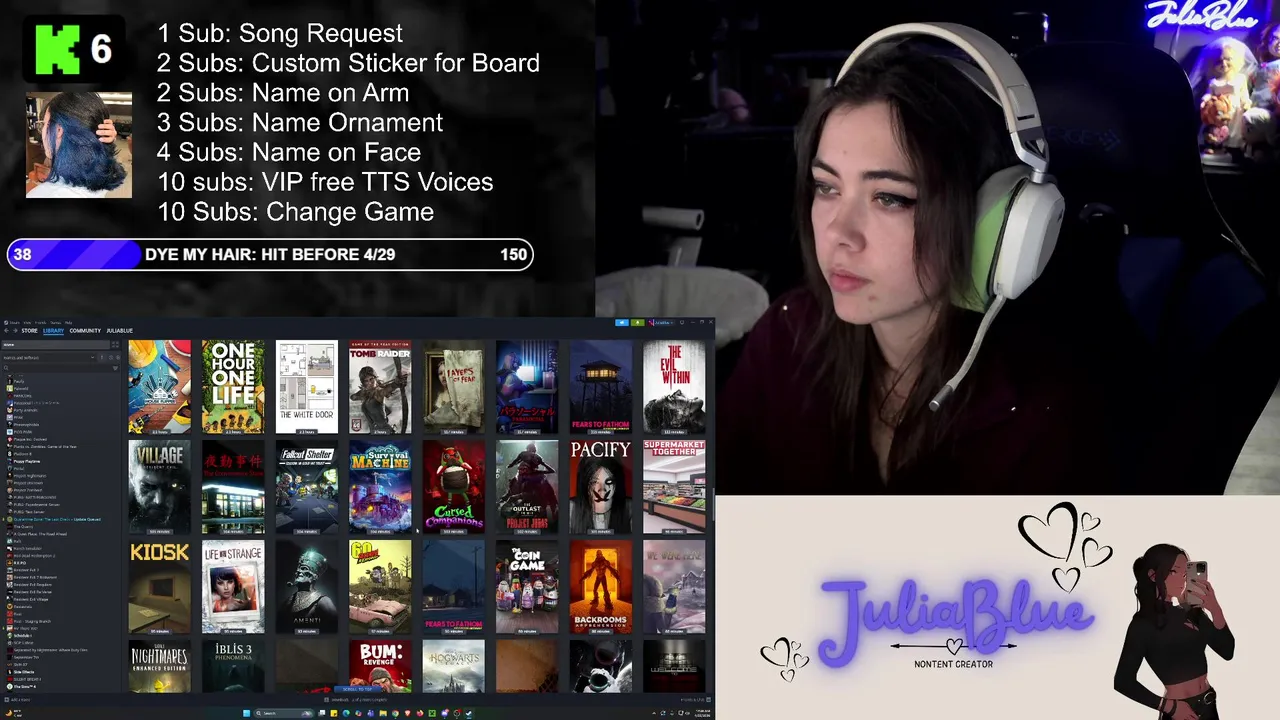Select Quarantine Zone: The Last Check entry
The image size is (1280, 720).
(x=55, y=519)
